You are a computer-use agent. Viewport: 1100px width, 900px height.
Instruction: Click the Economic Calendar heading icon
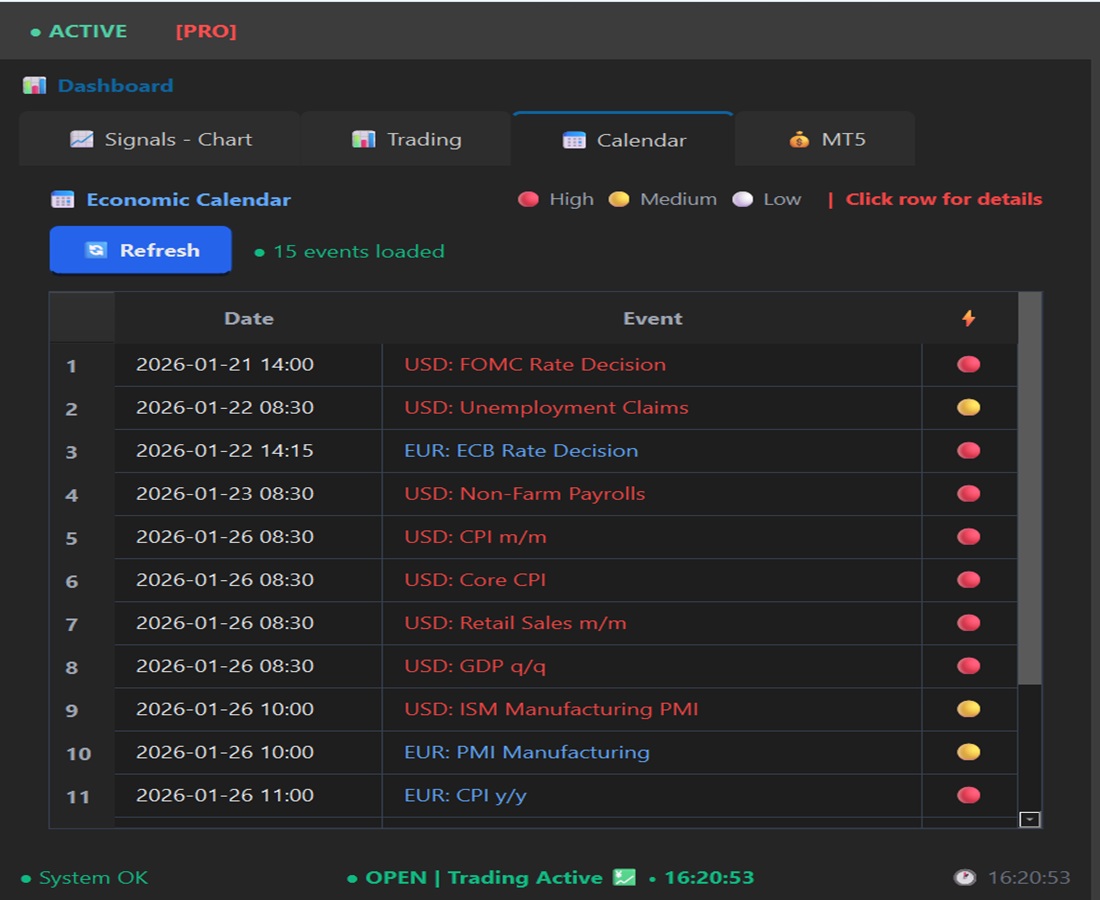coord(63,200)
